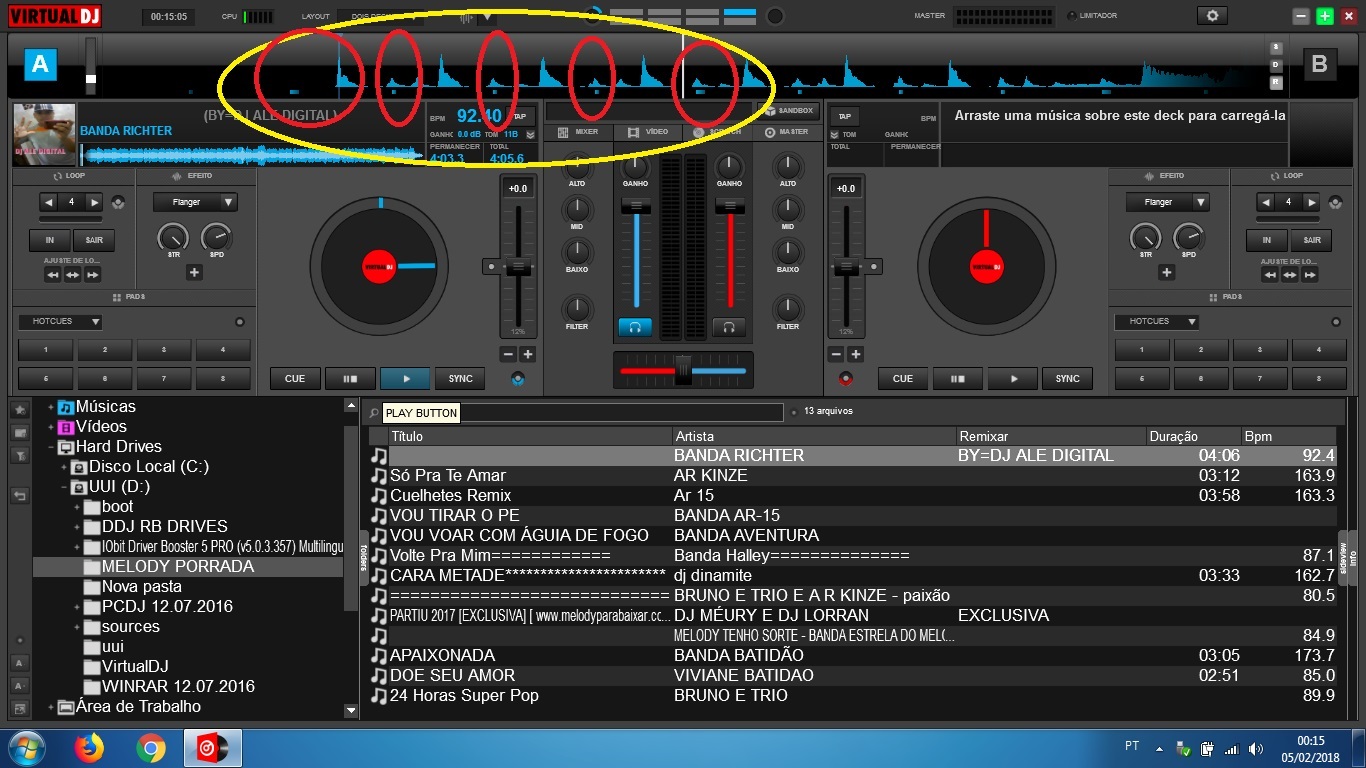
Task: Set loop IN point on left deck
Action: point(49,240)
